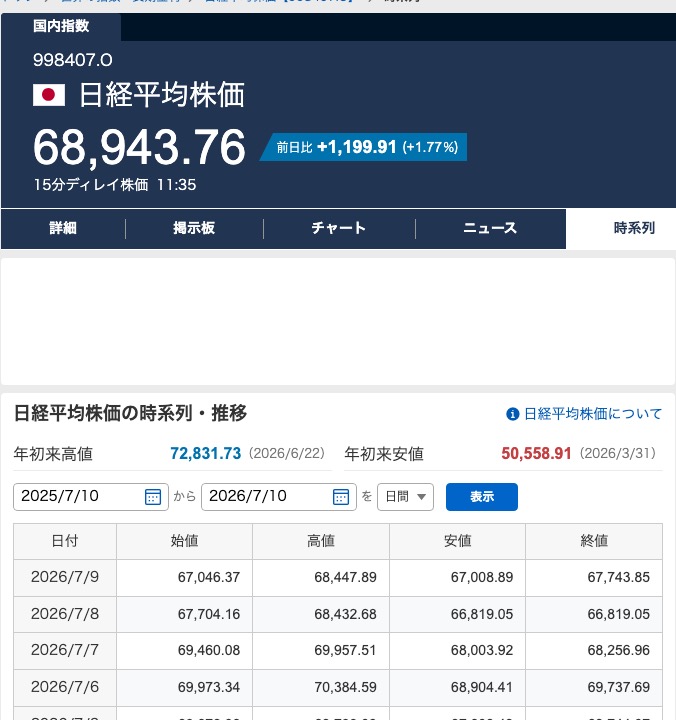Click the 日経平均株価の時系列・推移 heading
Viewport: 676px width, 720px height.
pos(130,413)
